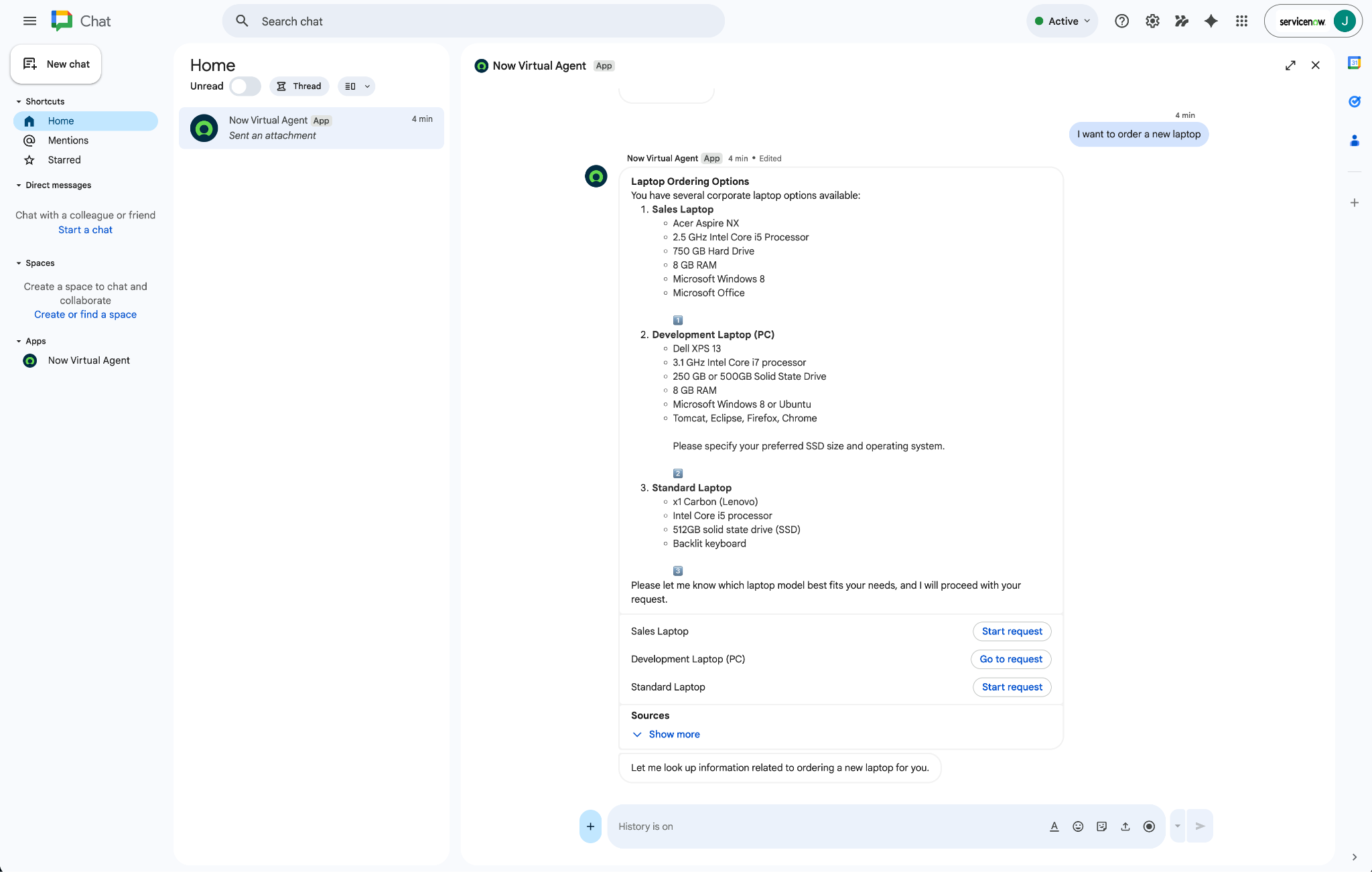The image size is (1372, 872).
Task: Click the plus attach button in composer
Action: (x=590, y=826)
